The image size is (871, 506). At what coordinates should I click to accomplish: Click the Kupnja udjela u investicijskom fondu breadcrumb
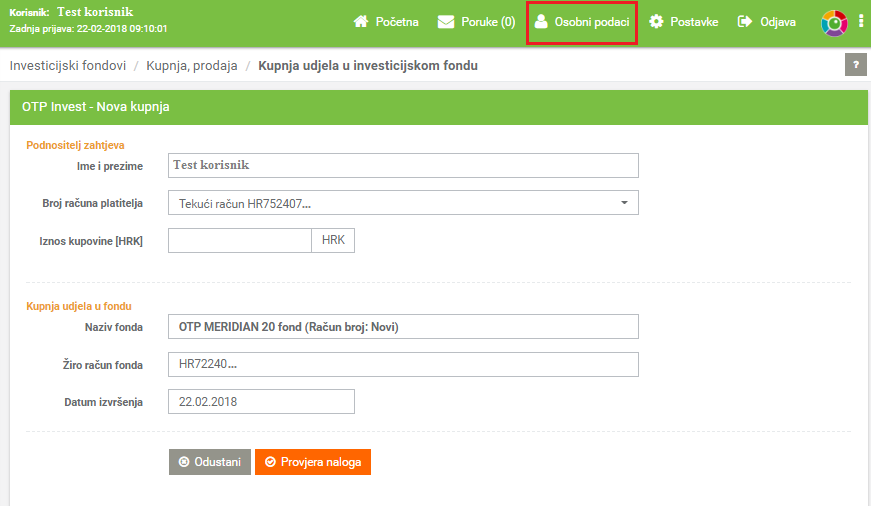368,66
